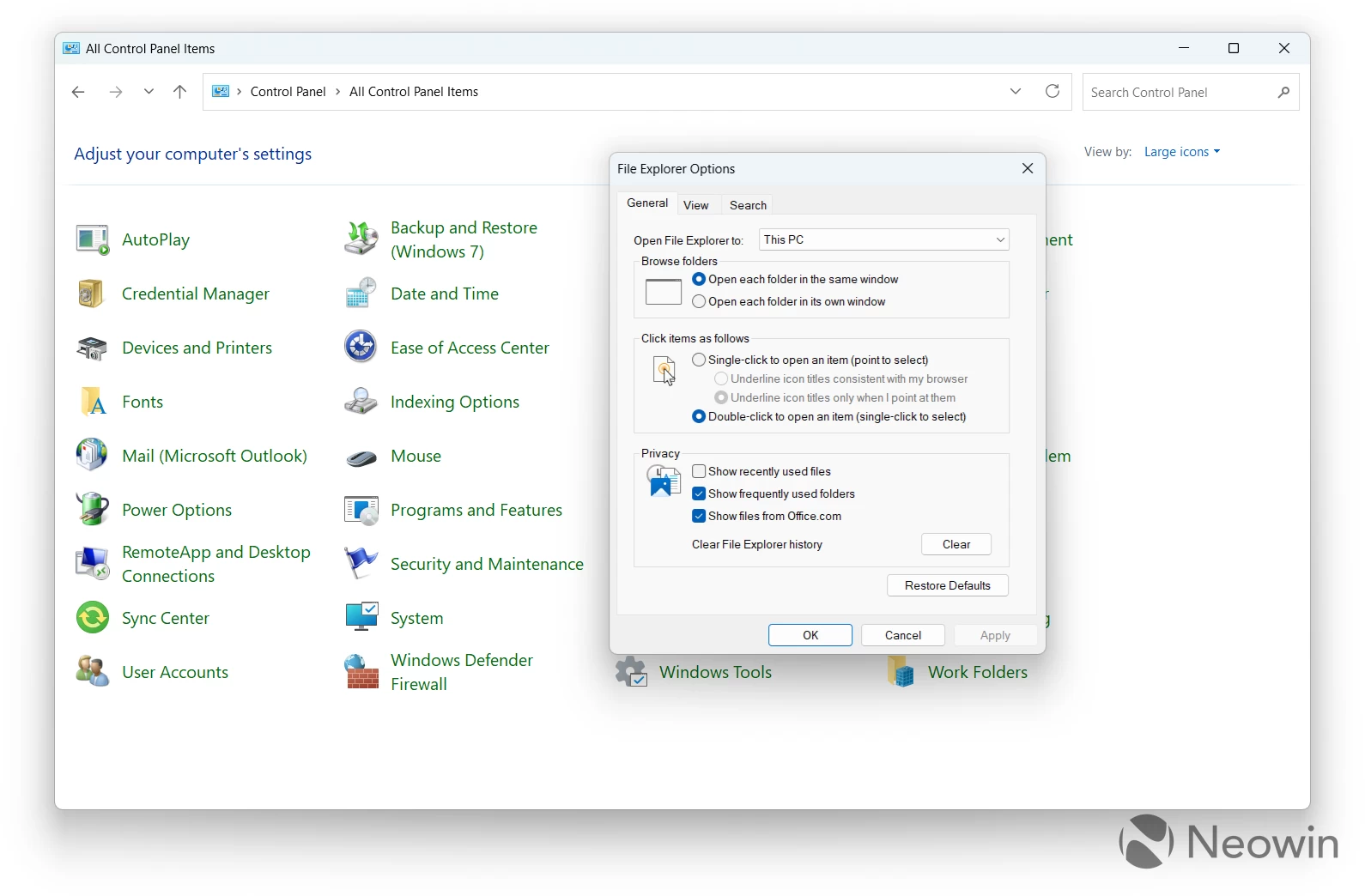The image size is (1365, 896).
Task: Click the Windows Defender Firewall icon
Action: pos(361,672)
